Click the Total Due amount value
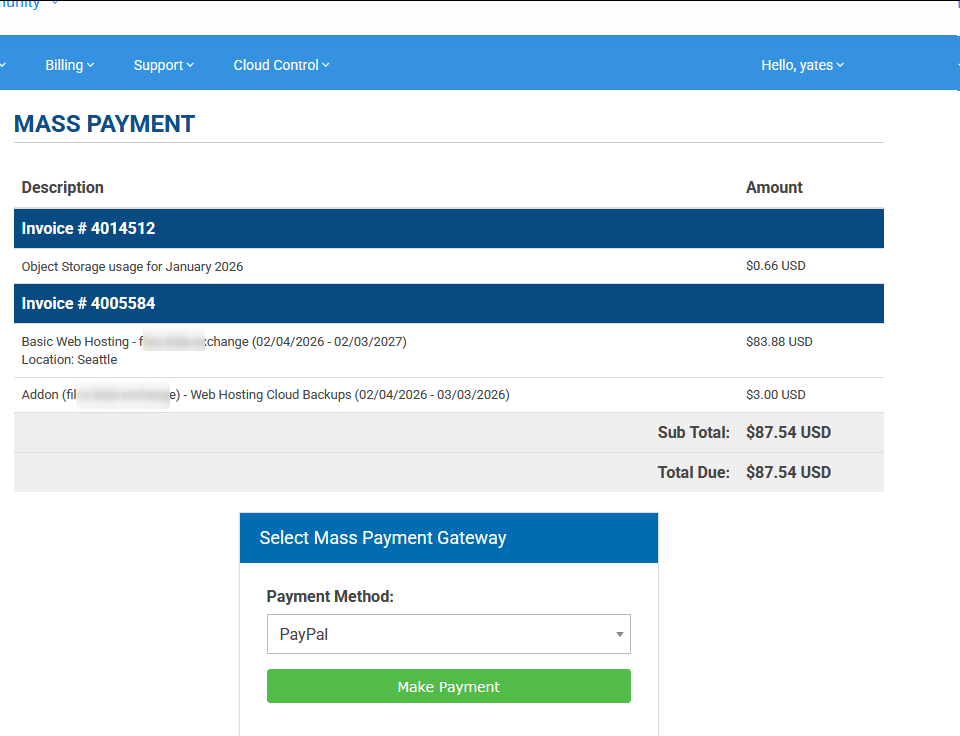 point(788,472)
